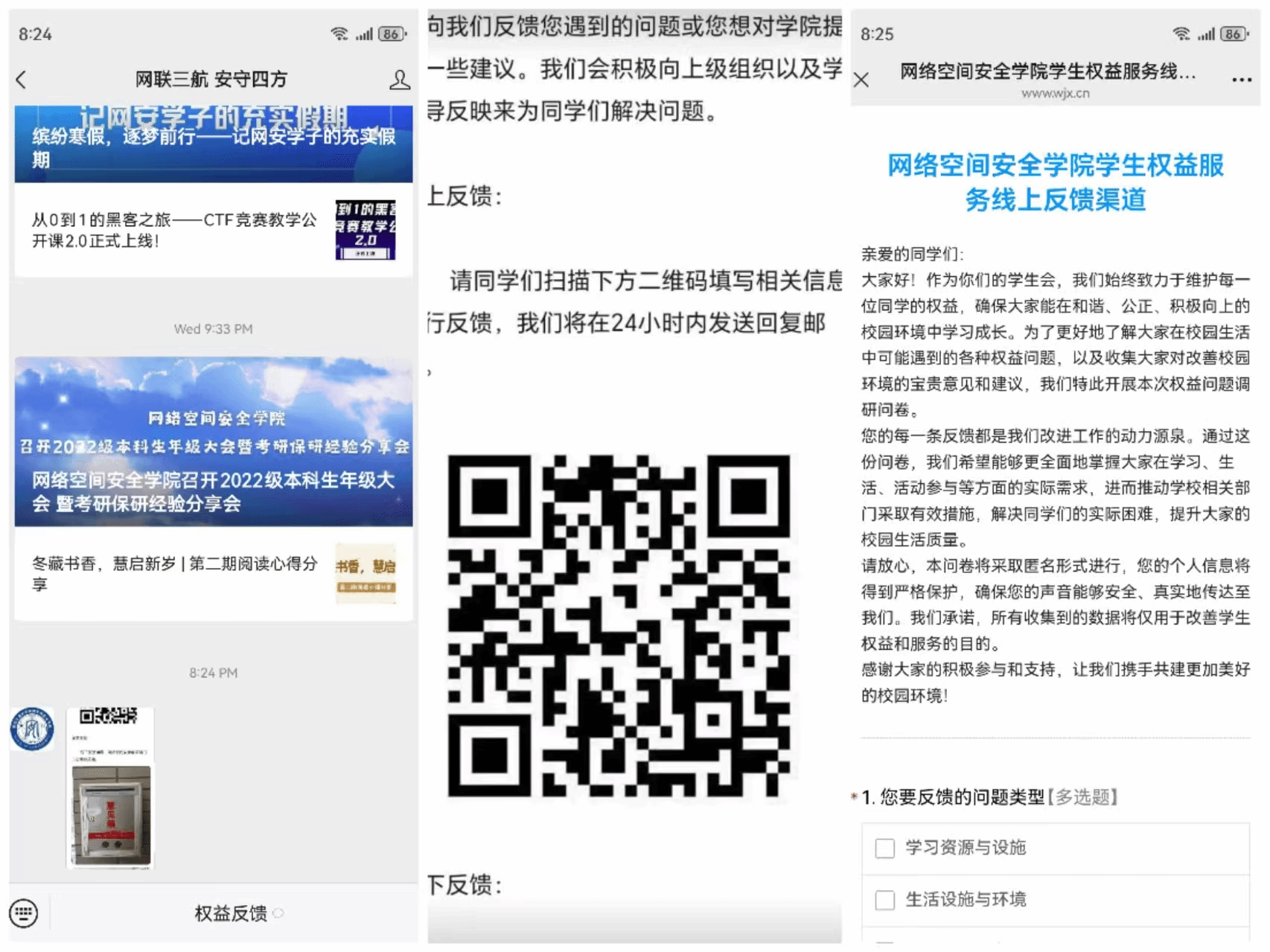Tap the official account avatar icon
Viewport: 1270px width, 952px height.
(x=32, y=729)
